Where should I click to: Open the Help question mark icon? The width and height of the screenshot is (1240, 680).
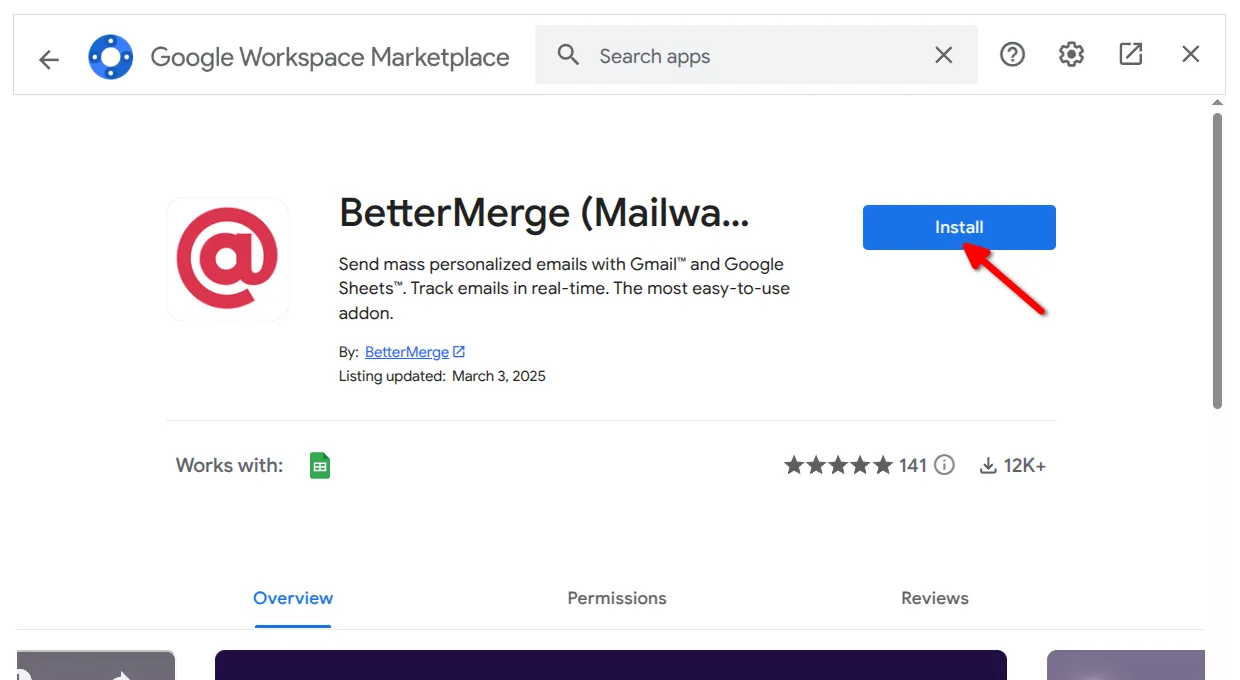click(1012, 55)
